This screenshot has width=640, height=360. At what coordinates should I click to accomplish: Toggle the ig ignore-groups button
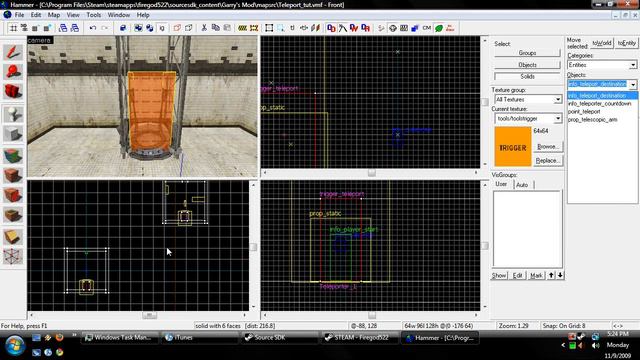162,28
